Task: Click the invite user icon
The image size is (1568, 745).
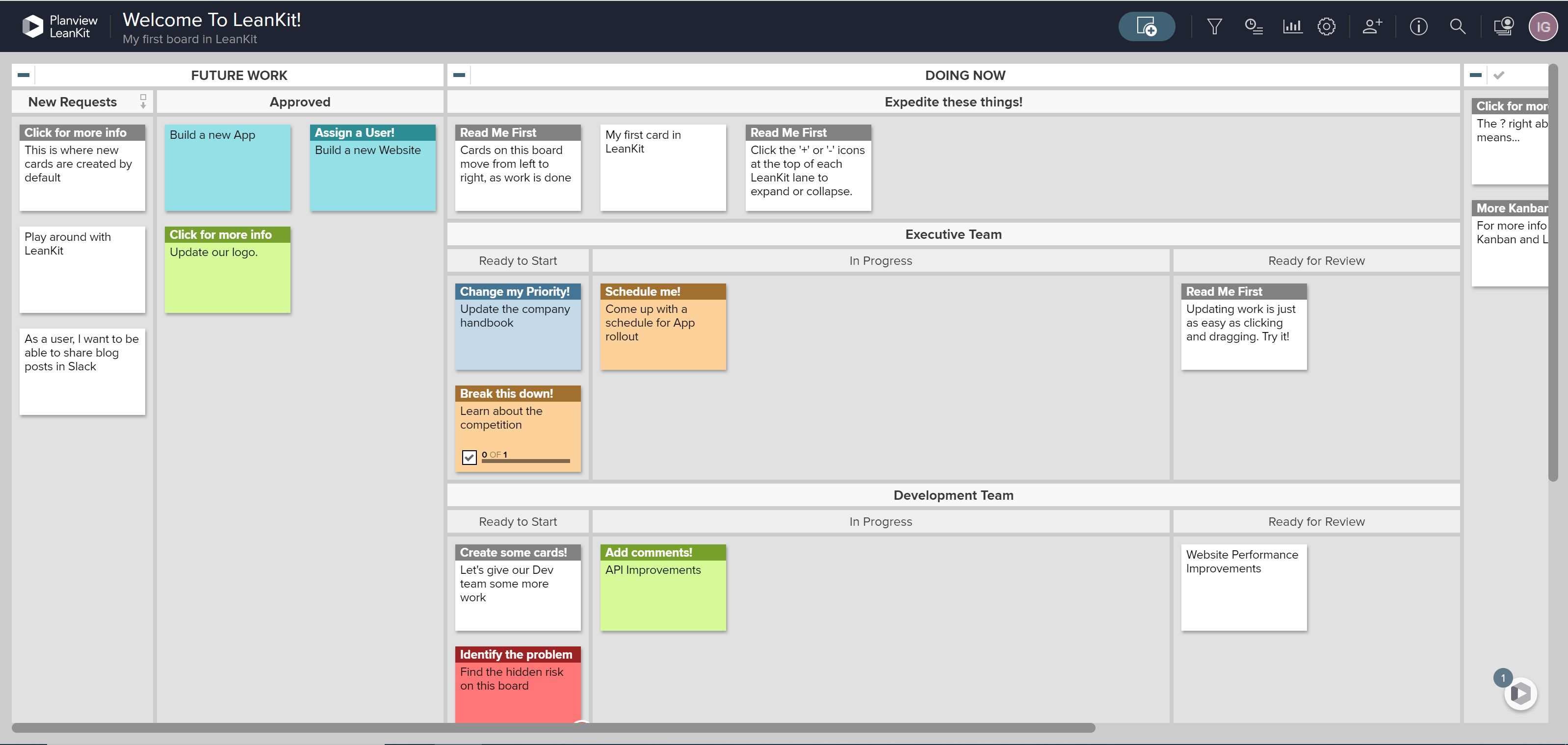Action: click(x=1372, y=26)
